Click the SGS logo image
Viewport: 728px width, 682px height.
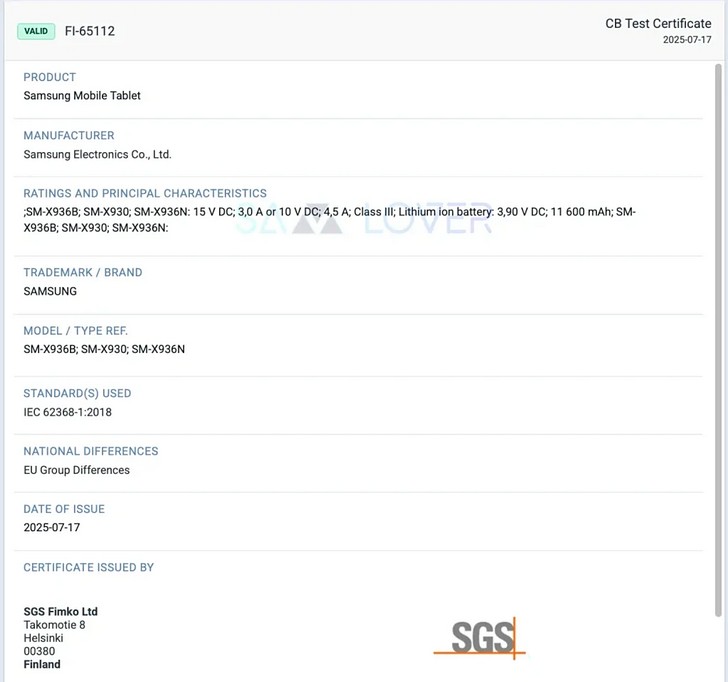coord(480,638)
